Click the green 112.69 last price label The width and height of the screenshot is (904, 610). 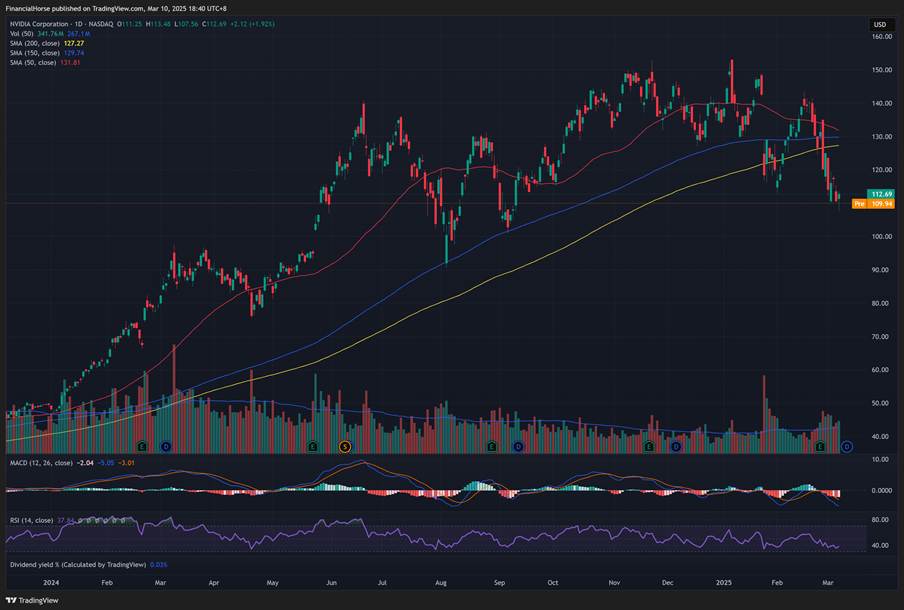[881, 194]
